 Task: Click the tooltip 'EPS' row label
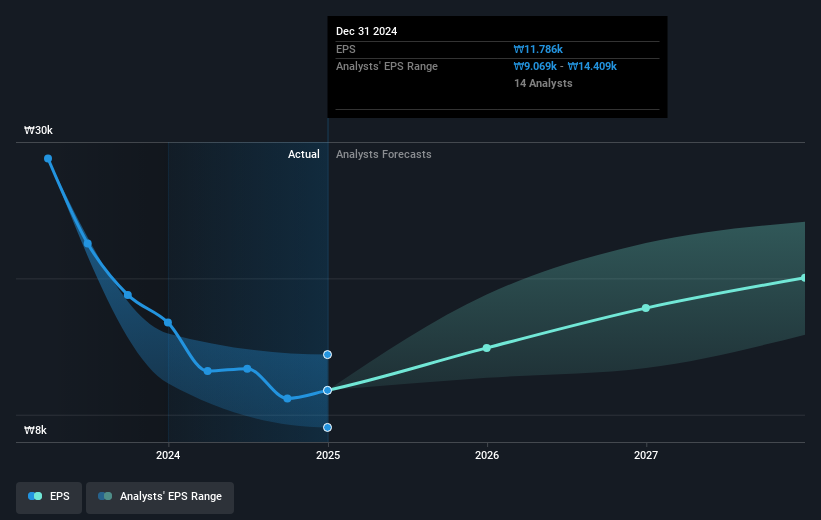click(346, 49)
